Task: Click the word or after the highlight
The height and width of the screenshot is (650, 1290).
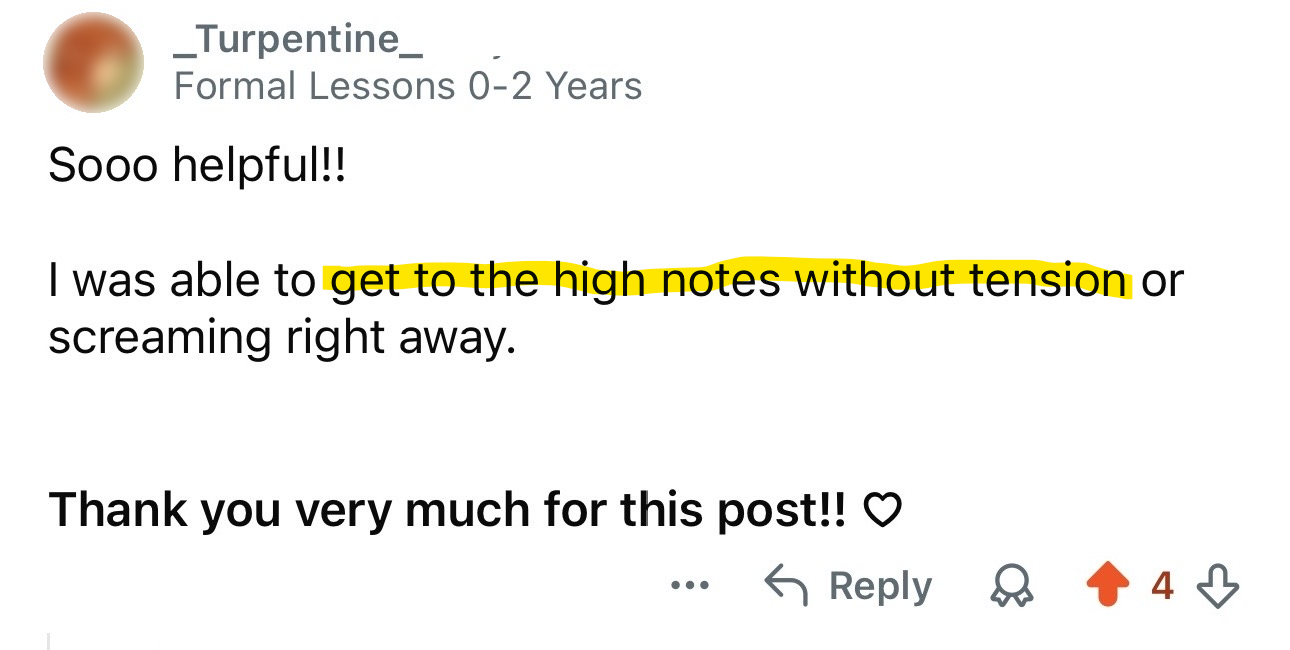Action: pyautogui.click(x=1161, y=281)
